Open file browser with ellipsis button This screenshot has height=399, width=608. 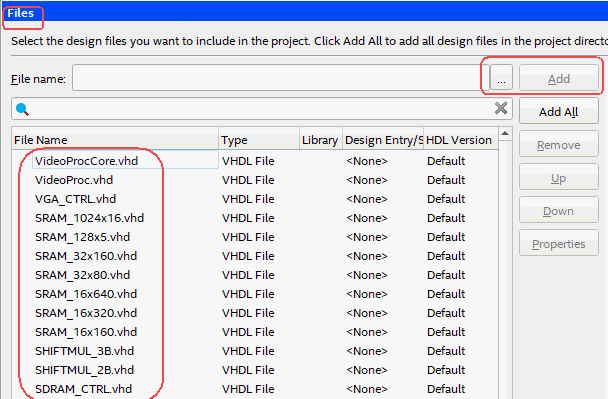(x=501, y=78)
